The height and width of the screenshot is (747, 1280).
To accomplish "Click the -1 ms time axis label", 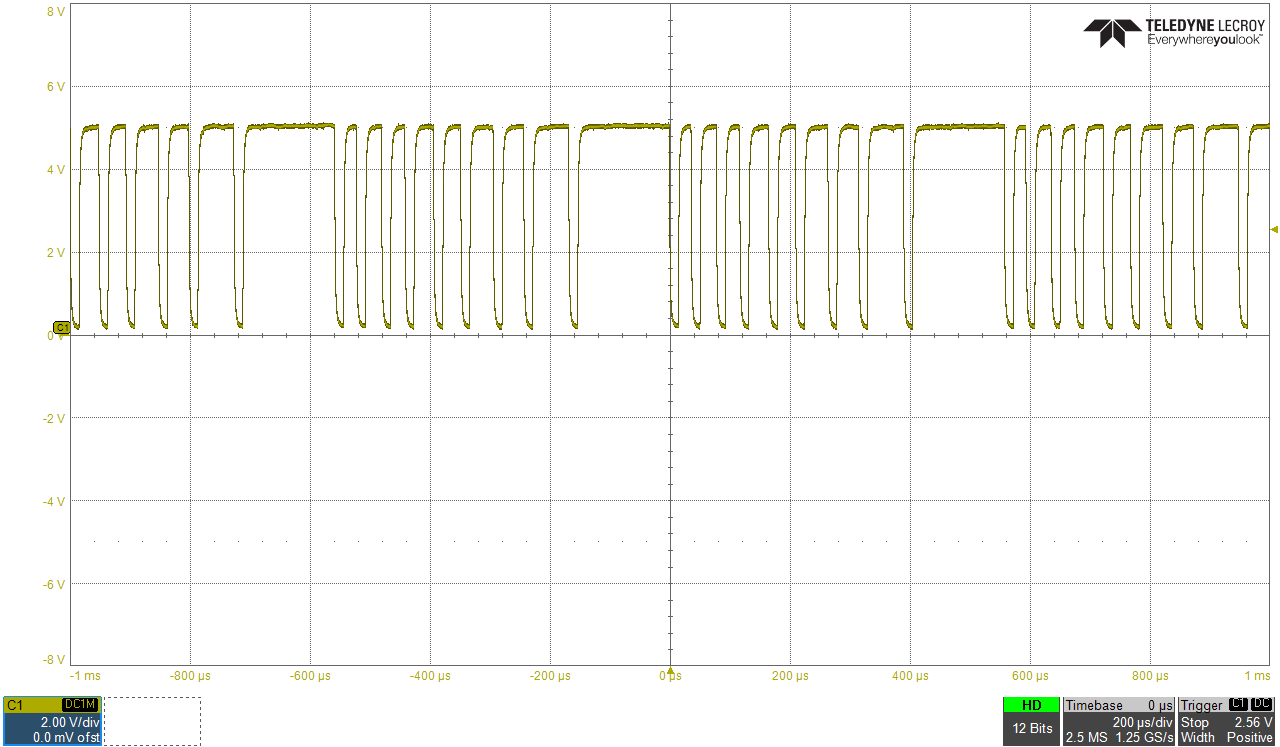I will pos(84,676).
